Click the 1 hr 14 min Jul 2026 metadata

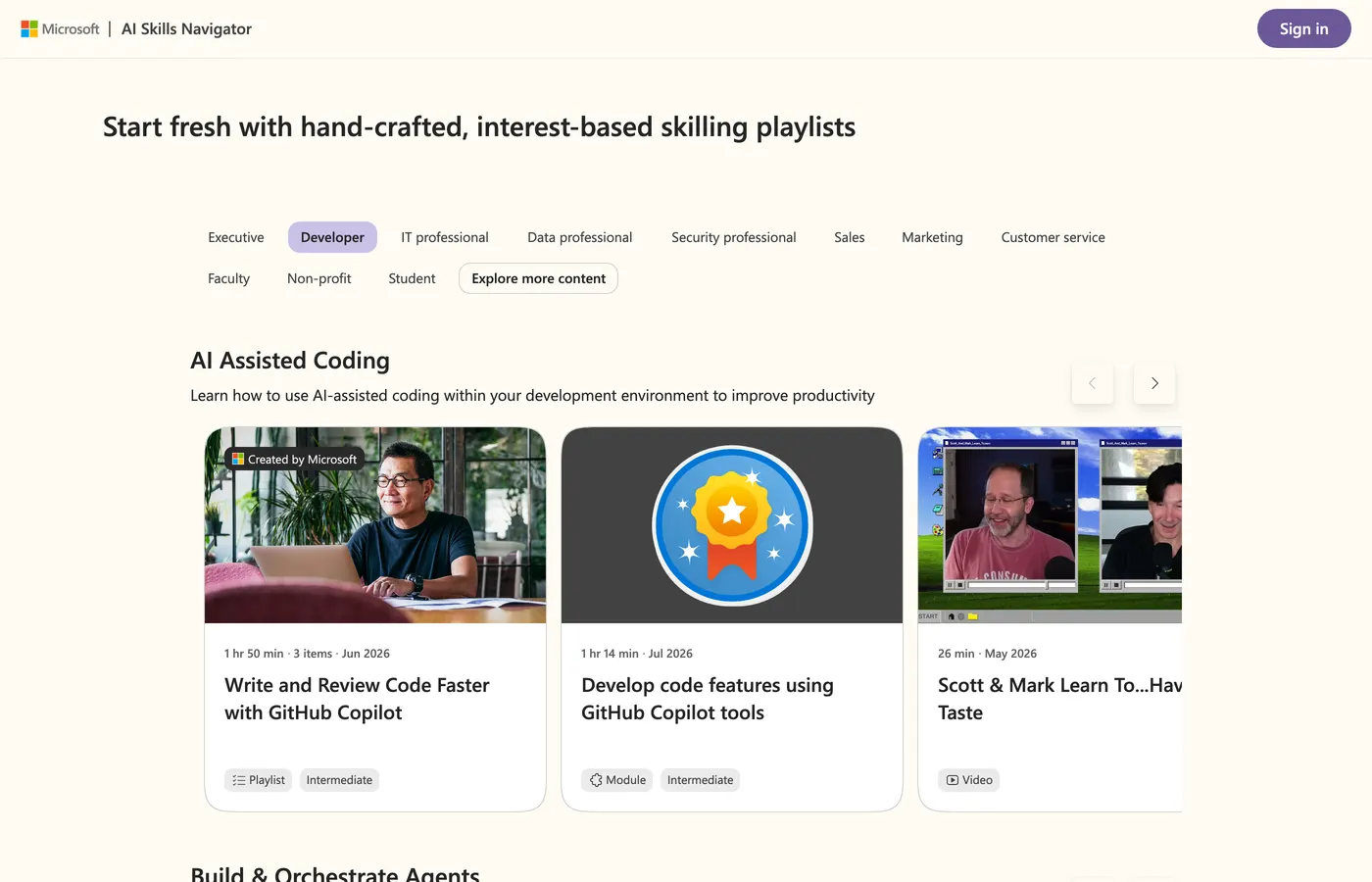pos(637,654)
